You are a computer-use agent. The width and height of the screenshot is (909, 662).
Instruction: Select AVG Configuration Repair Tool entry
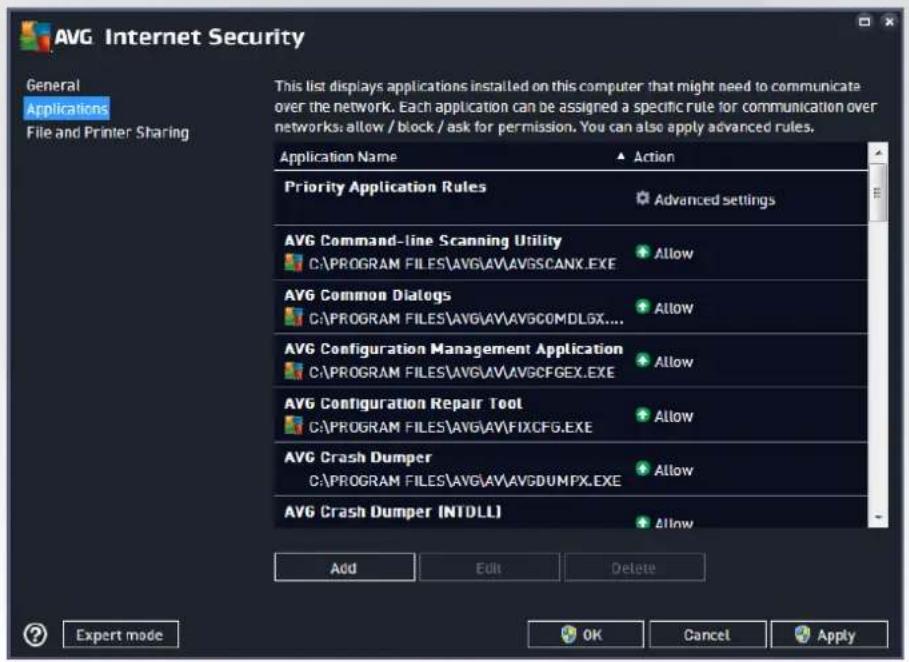pyautogui.click(x=570, y=415)
